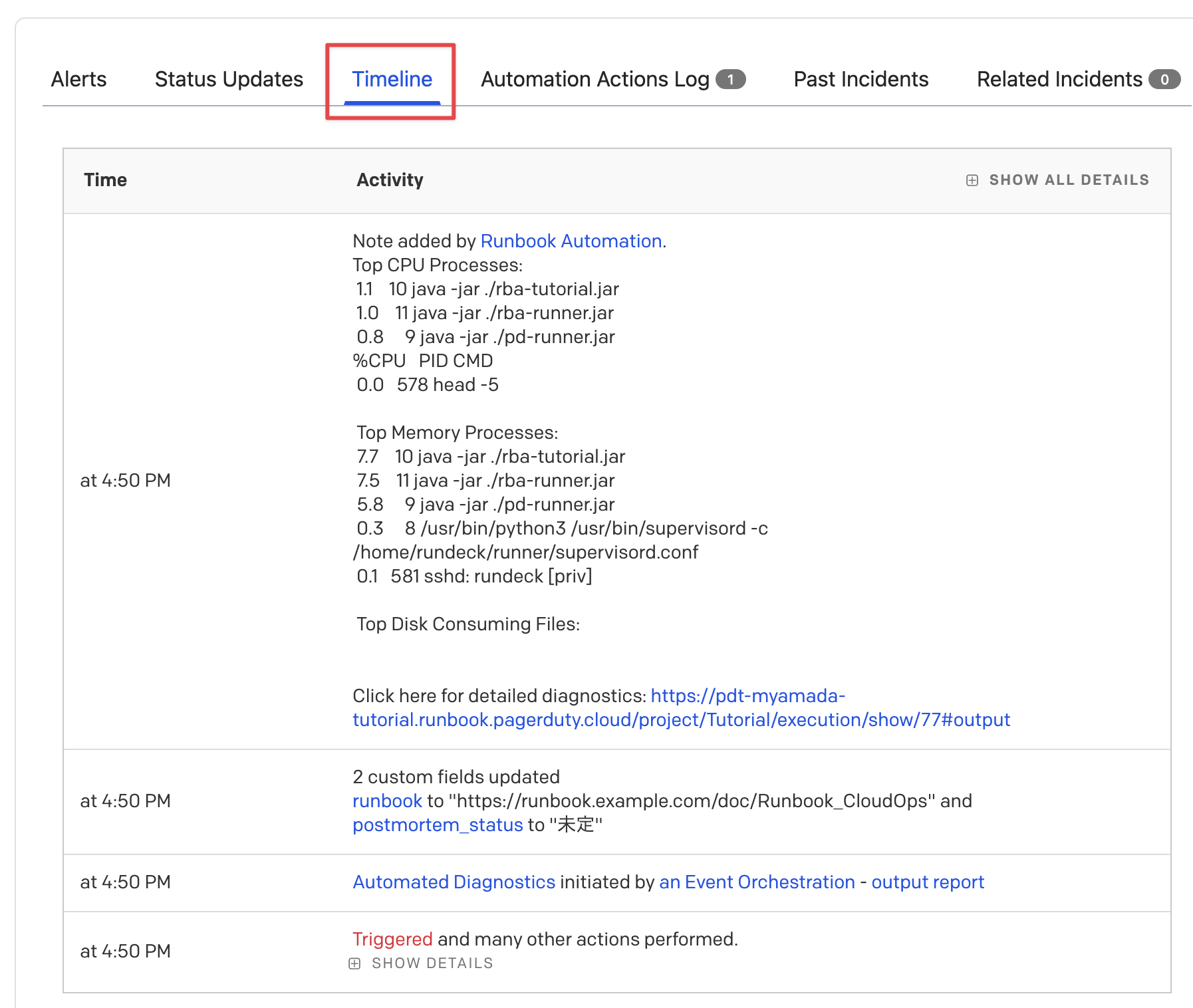This screenshot has height=1008, width=1193.
Task: Expand Show Details under Triggered entry
Action: pyautogui.click(x=421, y=963)
